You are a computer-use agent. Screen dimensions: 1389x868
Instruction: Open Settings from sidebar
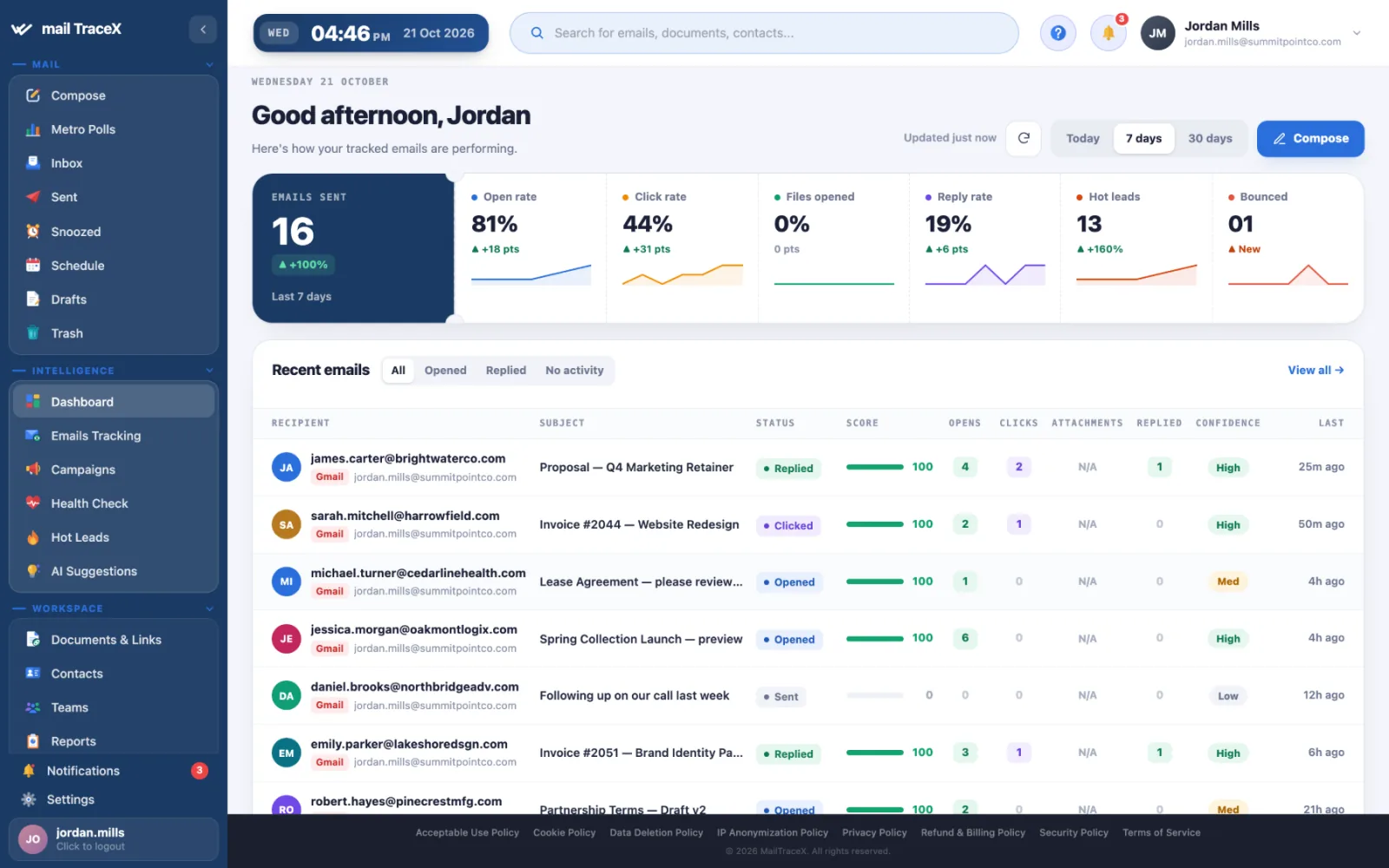pos(113,799)
